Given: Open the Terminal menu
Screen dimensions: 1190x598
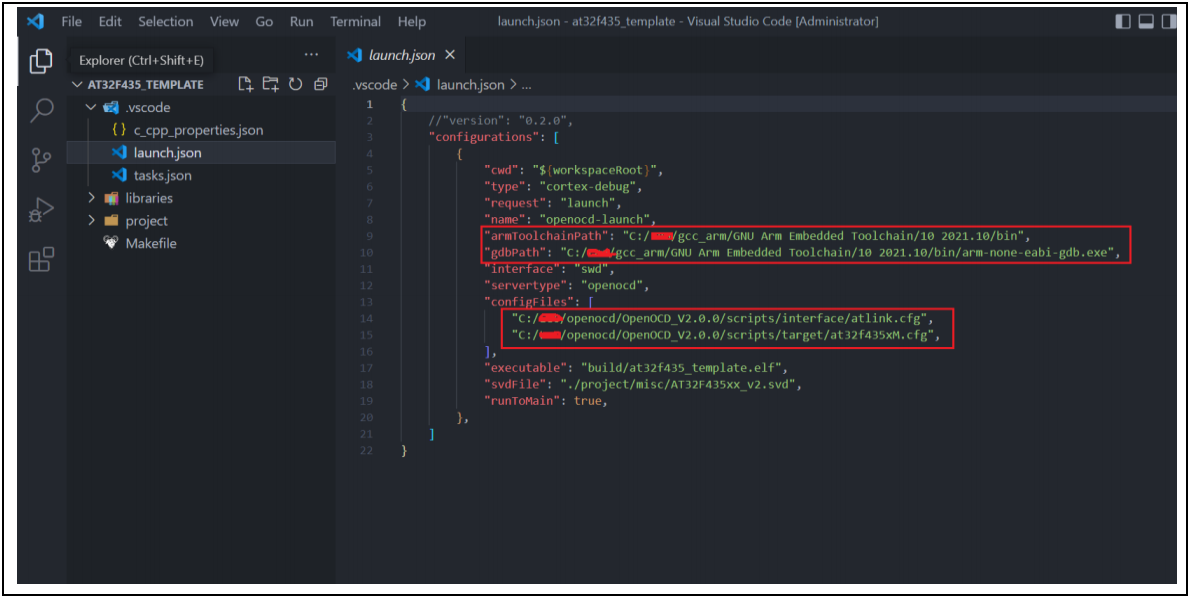Looking at the screenshot, I should [355, 21].
